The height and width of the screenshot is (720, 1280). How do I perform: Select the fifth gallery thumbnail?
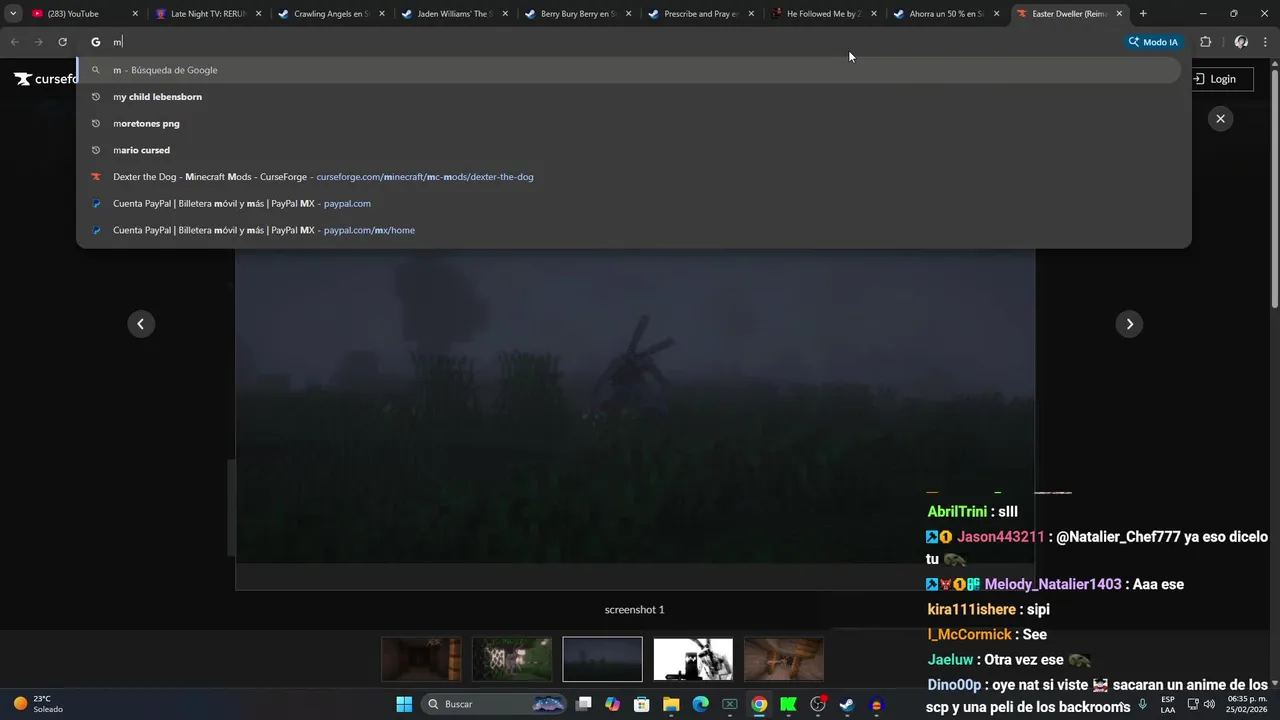[x=784, y=659]
